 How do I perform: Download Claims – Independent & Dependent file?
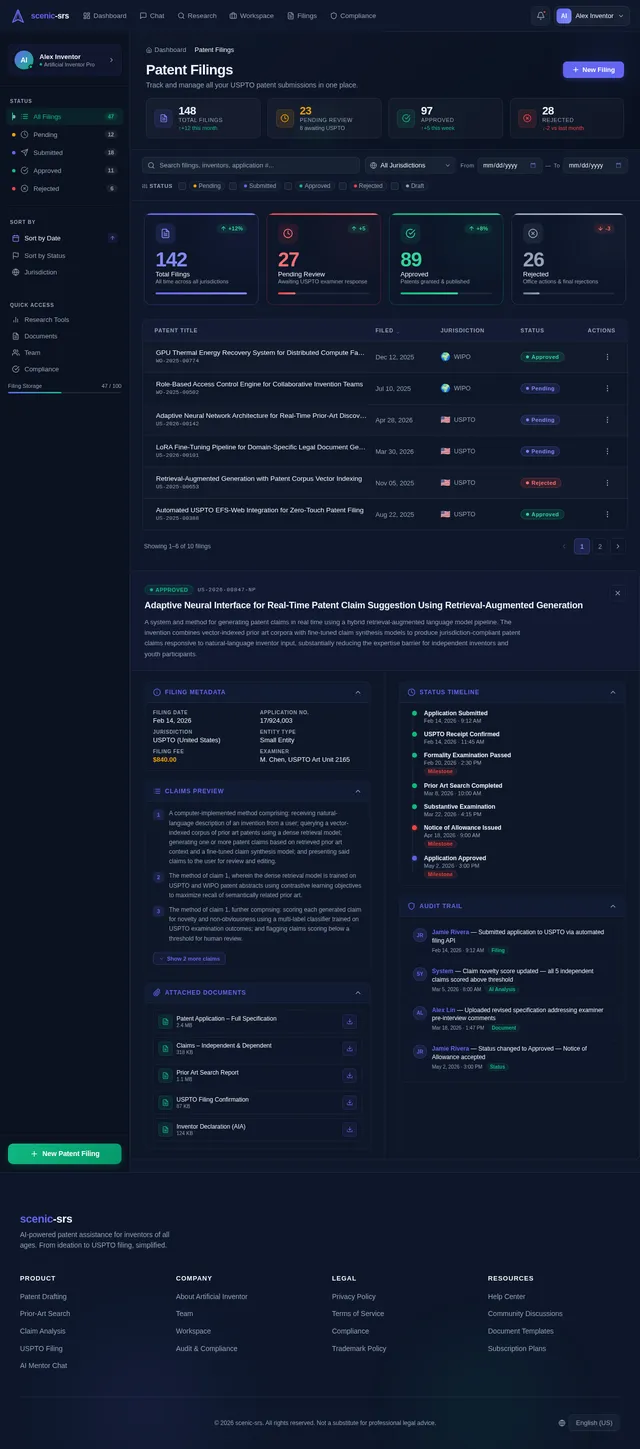(349, 1048)
